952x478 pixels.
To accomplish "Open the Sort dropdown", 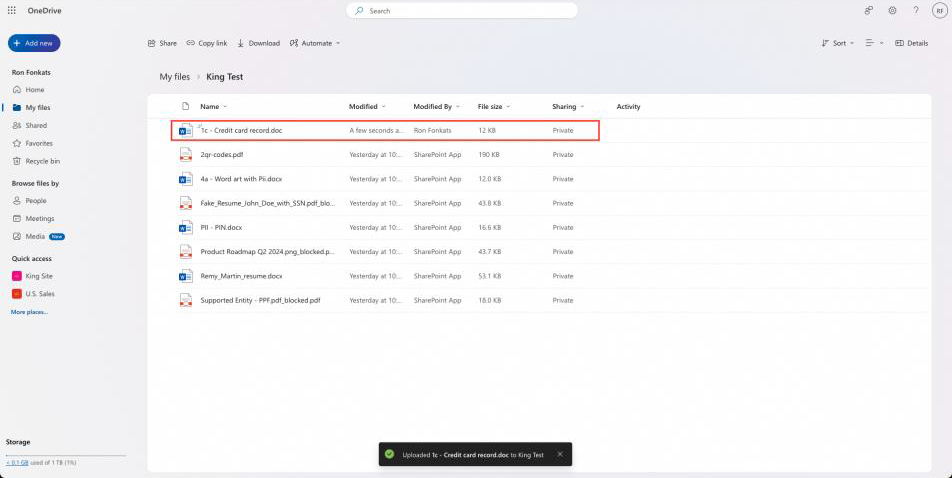I will point(837,43).
